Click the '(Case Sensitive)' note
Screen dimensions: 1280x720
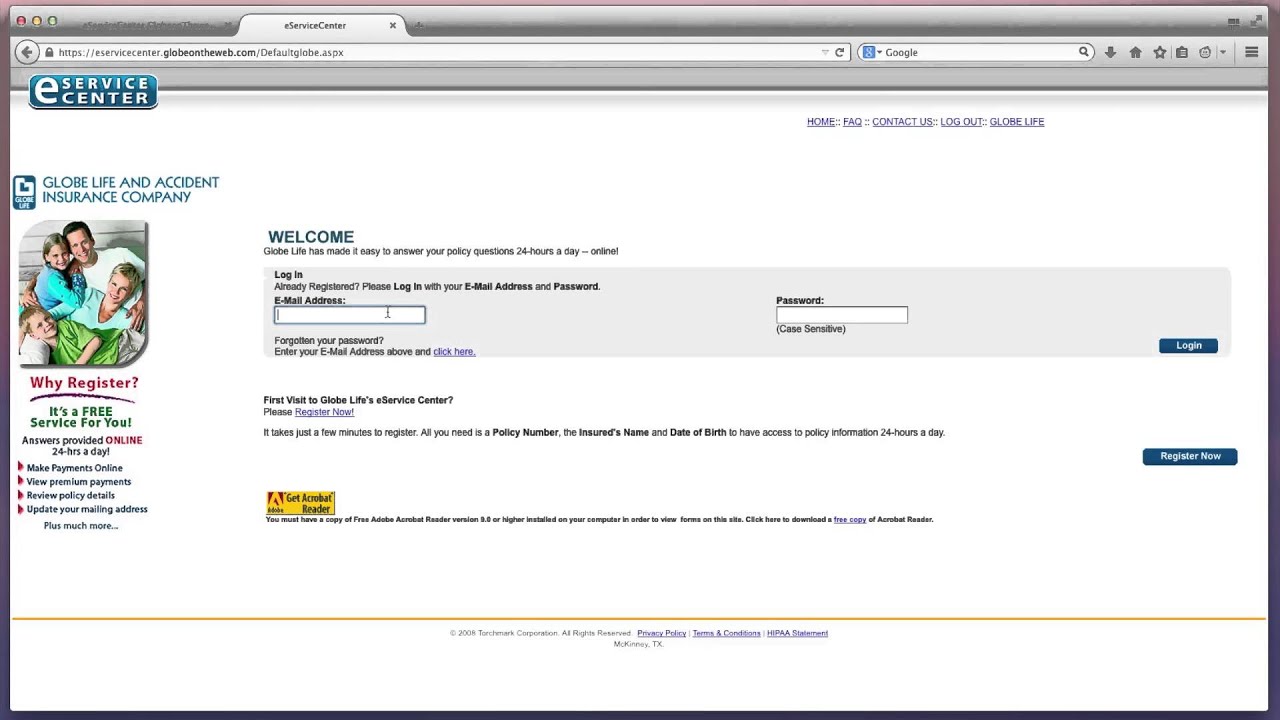811,329
